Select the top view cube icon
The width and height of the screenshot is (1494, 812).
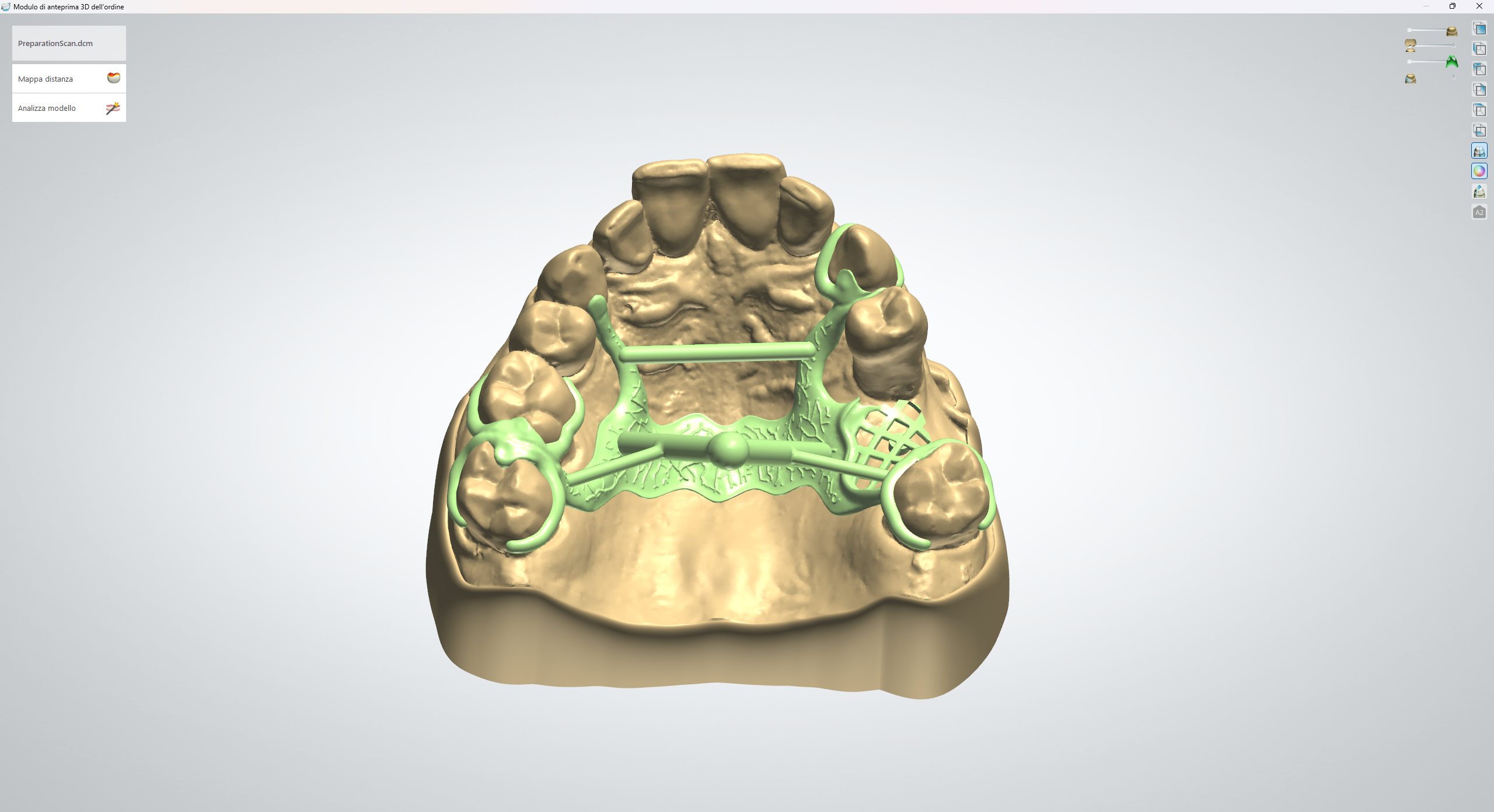point(1479,110)
